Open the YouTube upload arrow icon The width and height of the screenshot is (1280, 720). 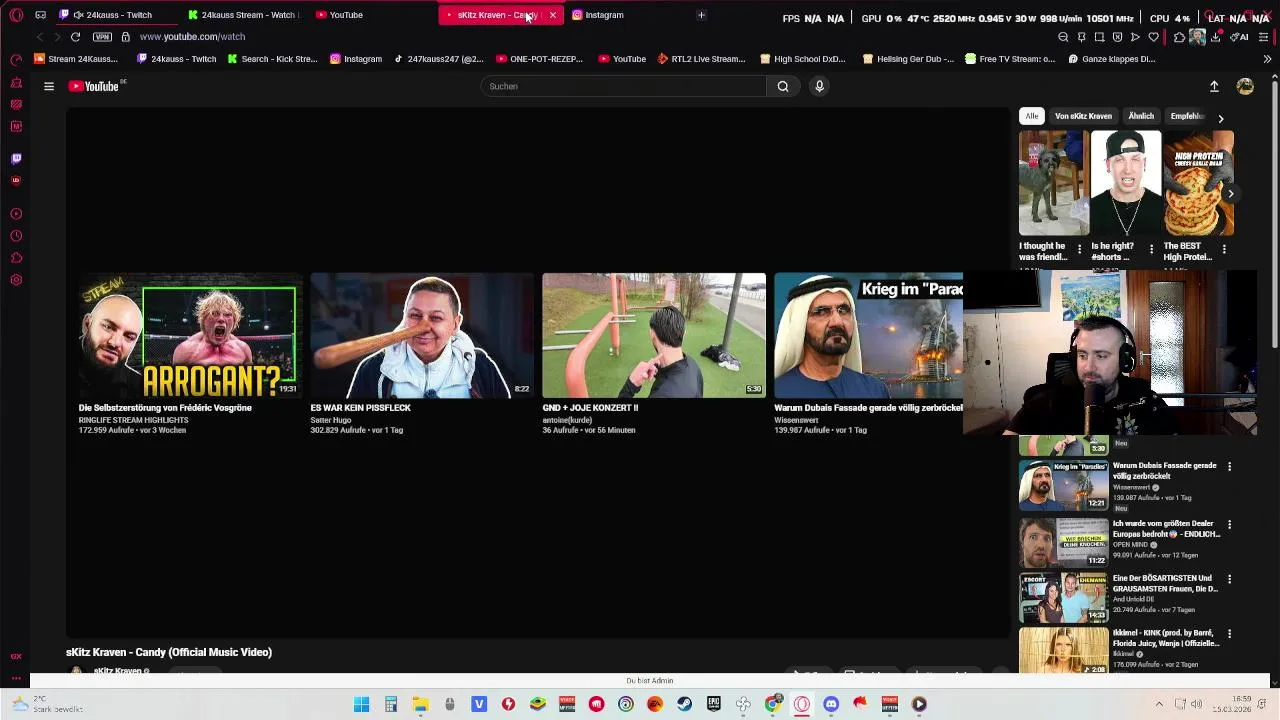1214,87
